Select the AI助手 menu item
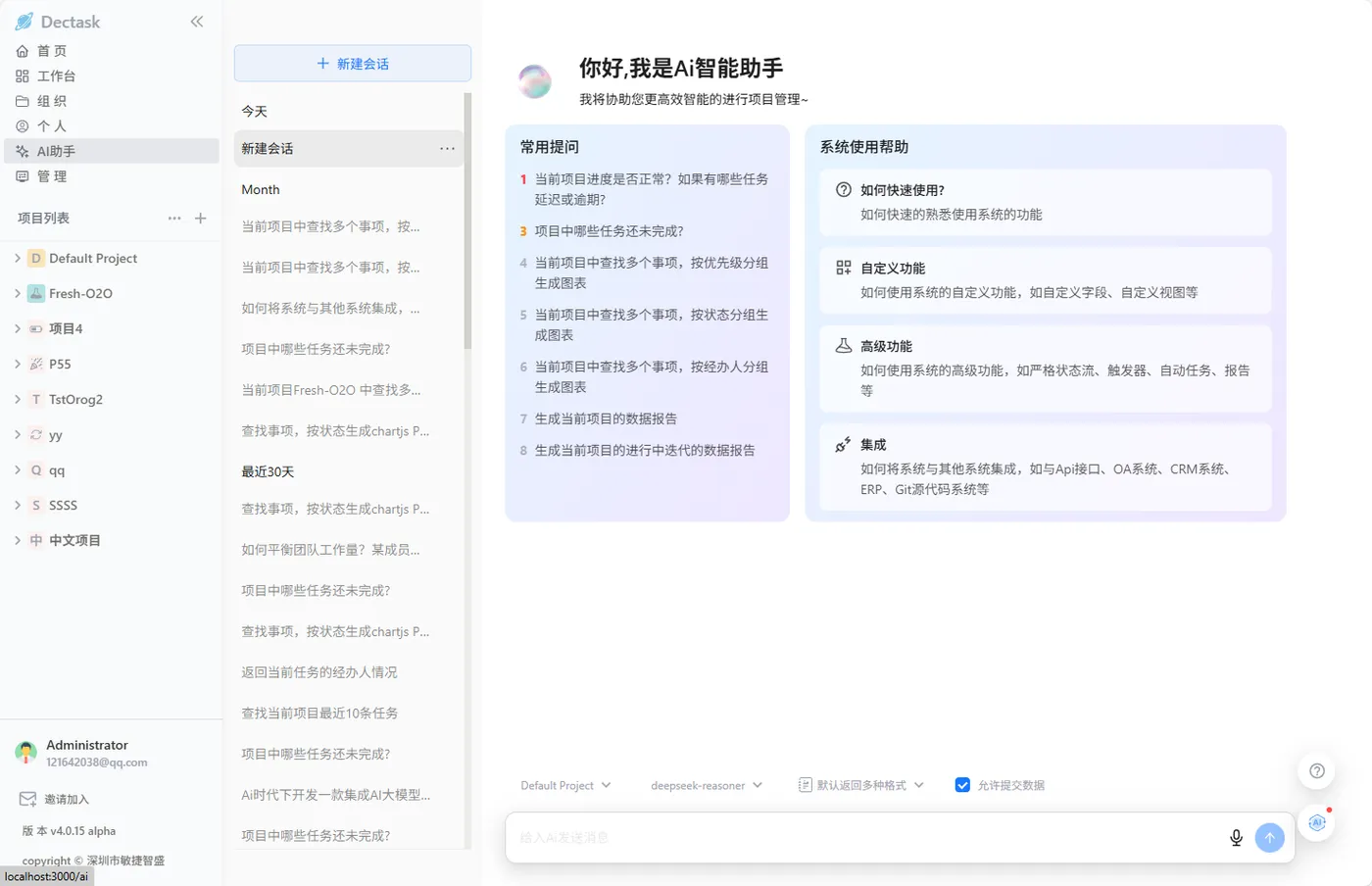The height and width of the screenshot is (886, 1372). click(x=112, y=151)
